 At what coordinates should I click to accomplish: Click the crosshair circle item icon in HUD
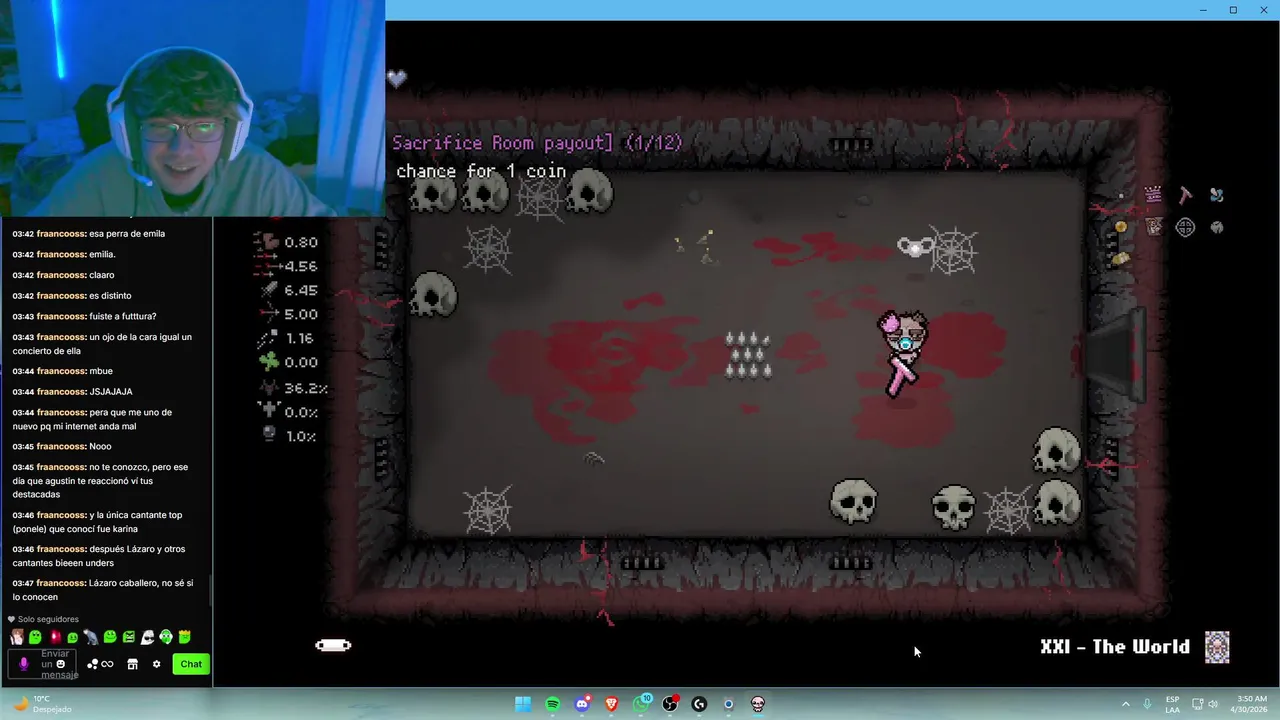[1185, 227]
